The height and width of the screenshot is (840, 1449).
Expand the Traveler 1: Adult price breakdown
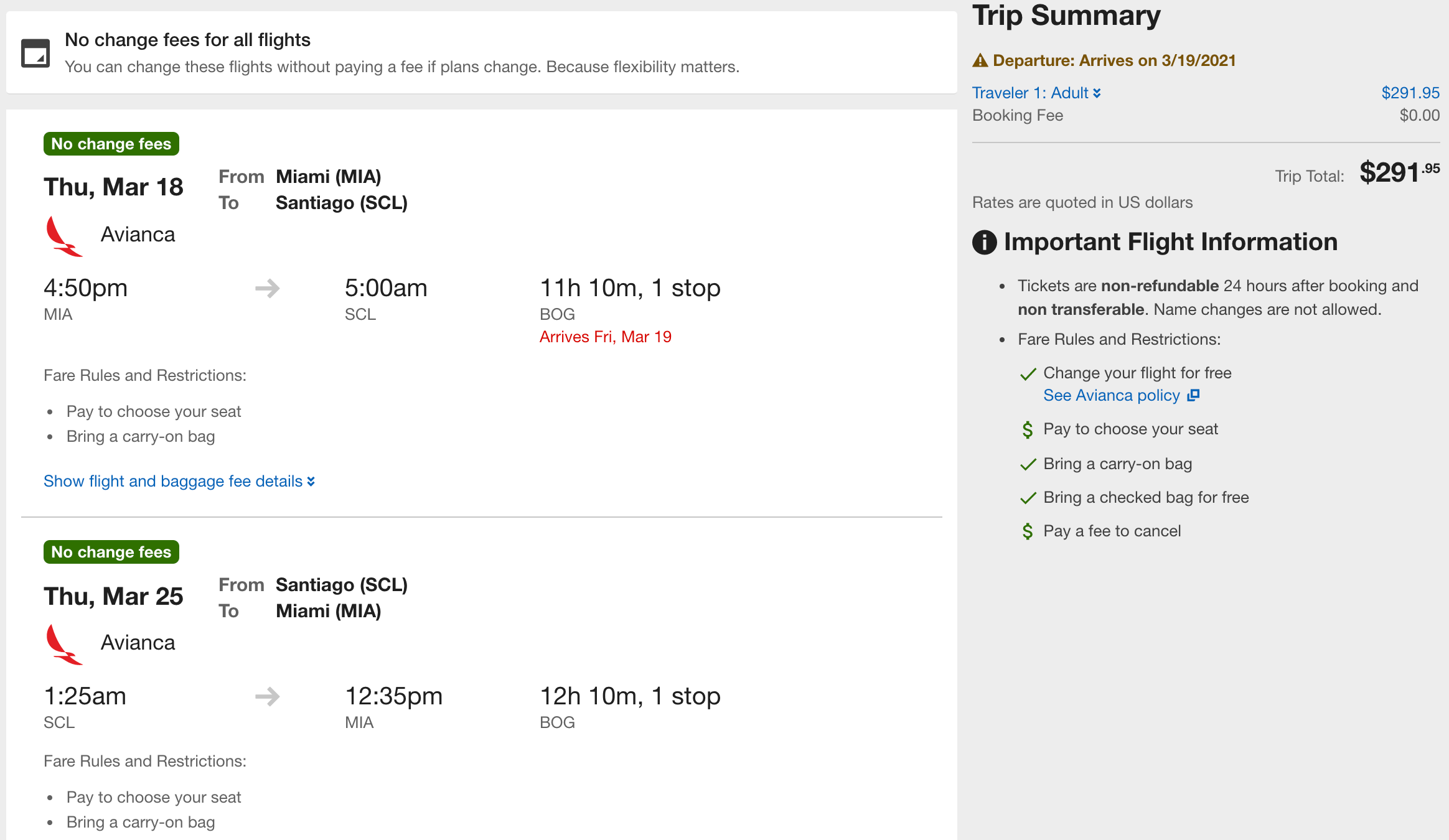[1036, 93]
